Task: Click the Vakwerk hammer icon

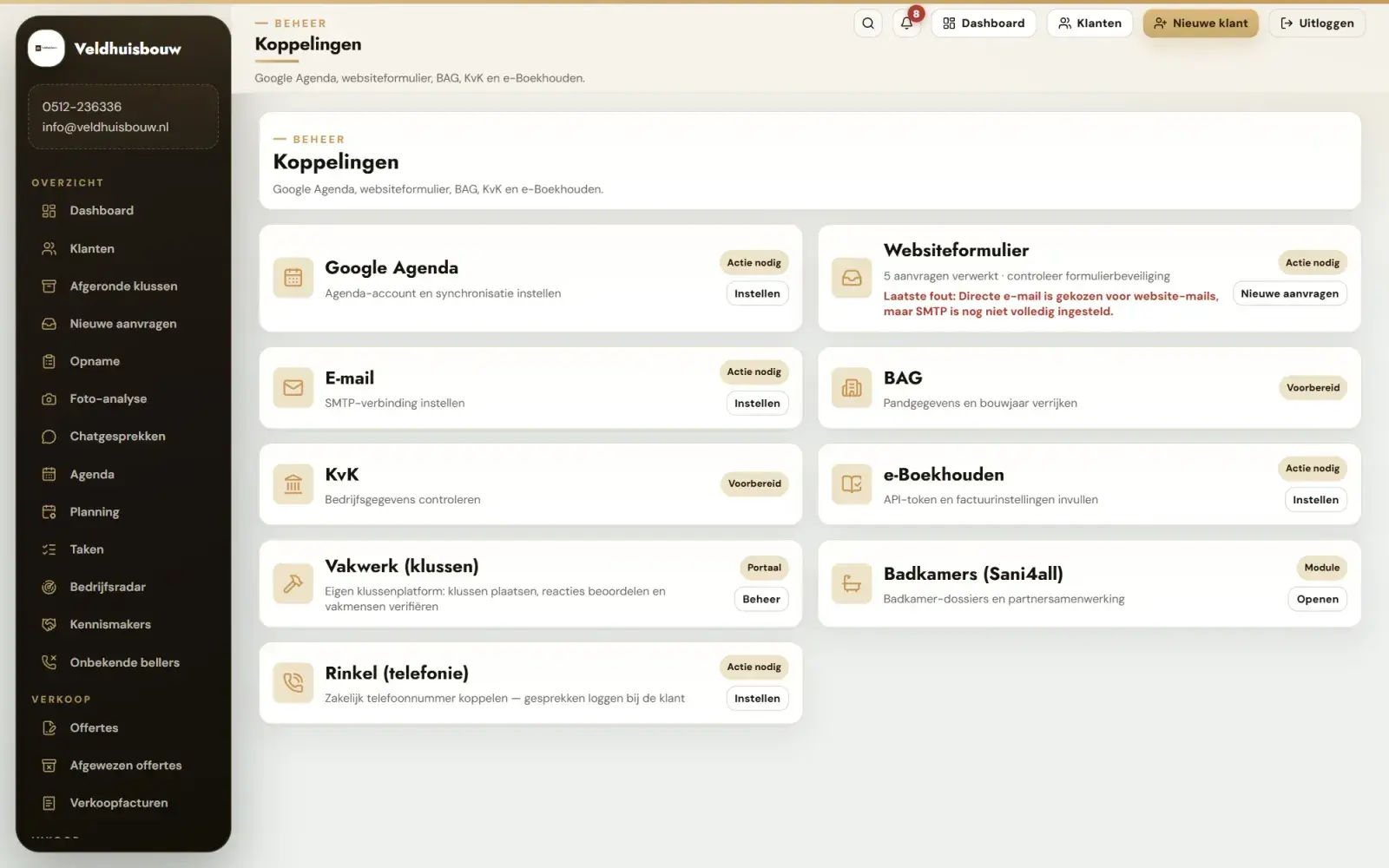Action: click(293, 583)
